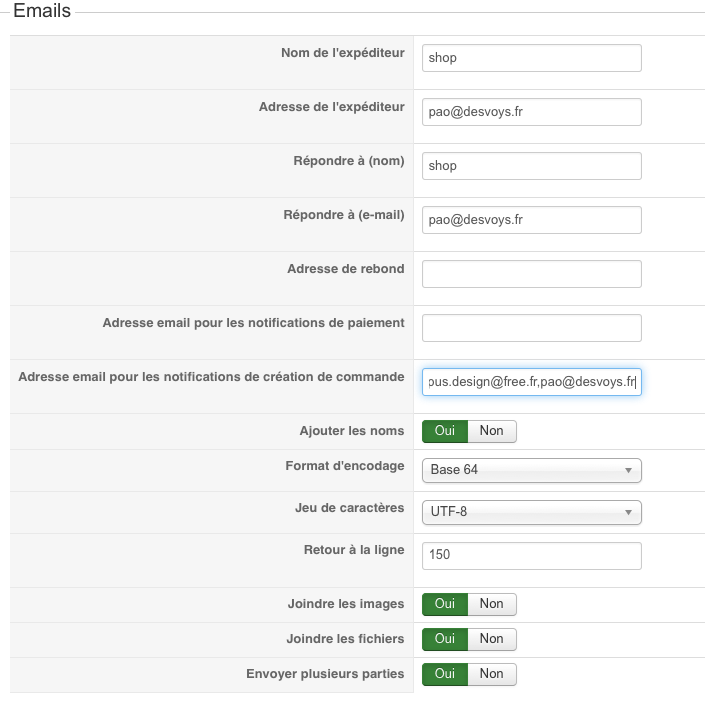Choose Non for Joindre les fichiers
The image size is (705, 707).
492,639
